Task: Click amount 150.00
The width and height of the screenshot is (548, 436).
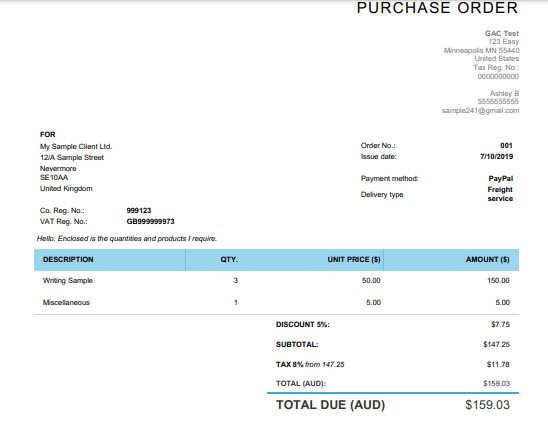Action: [498, 281]
